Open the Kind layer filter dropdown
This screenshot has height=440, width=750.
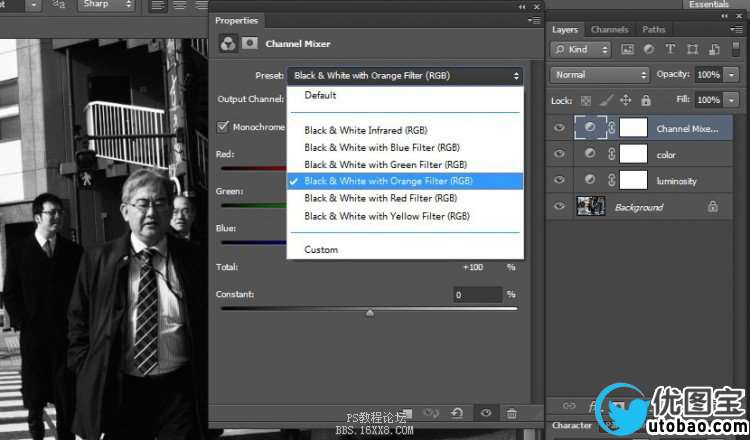pos(581,49)
